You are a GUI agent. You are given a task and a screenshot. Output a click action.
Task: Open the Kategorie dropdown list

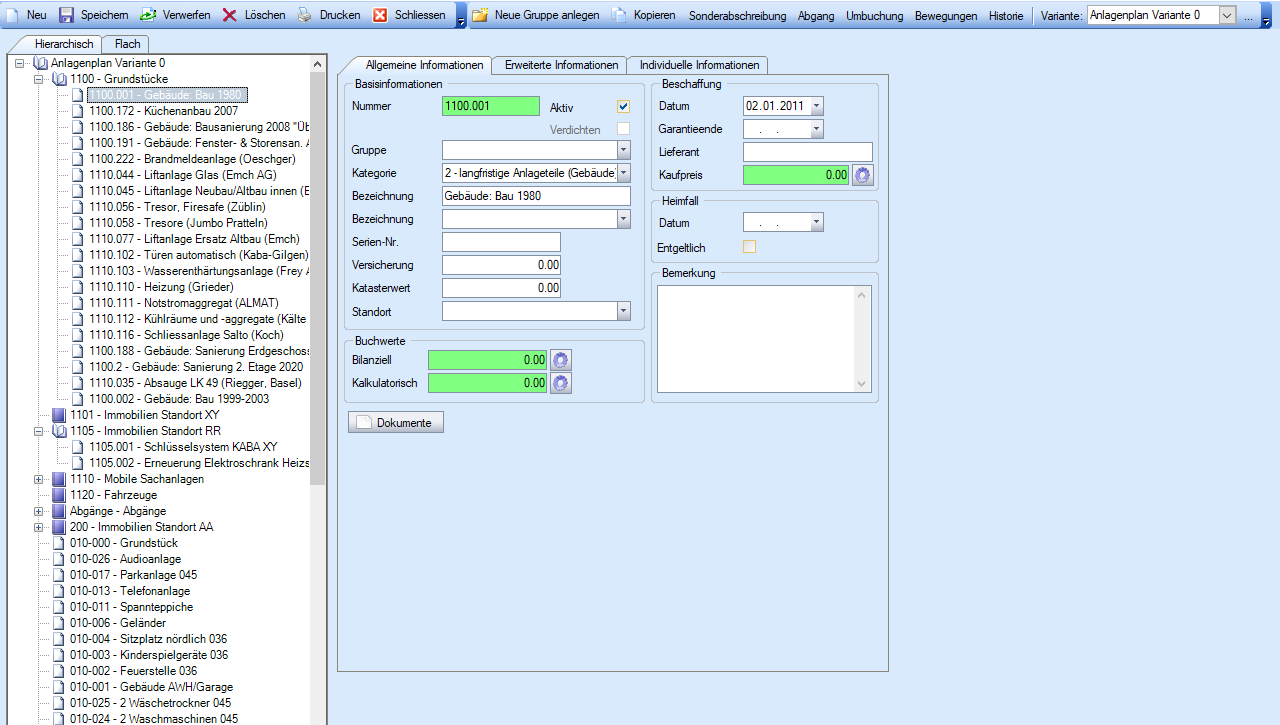click(624, 173)
